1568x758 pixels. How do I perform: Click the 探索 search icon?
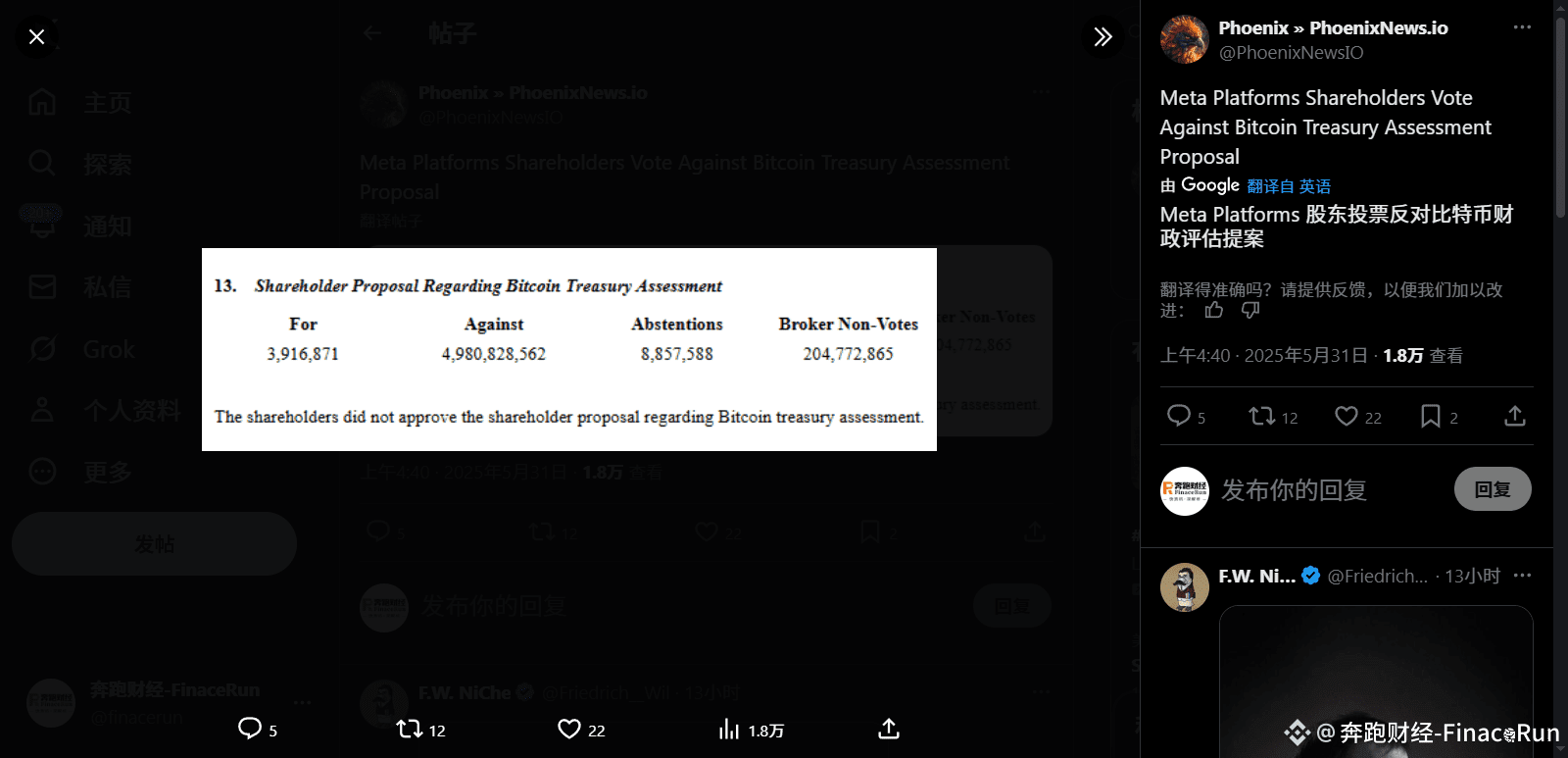click(x=40, y=163)
